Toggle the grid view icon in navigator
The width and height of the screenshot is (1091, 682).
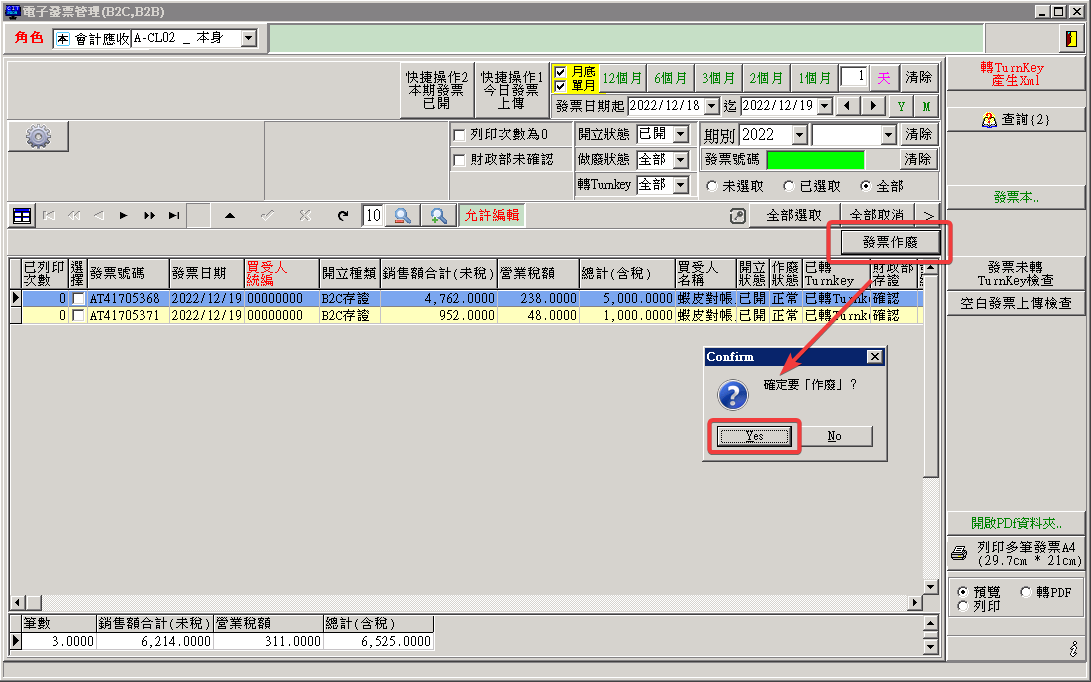(22, 215)
